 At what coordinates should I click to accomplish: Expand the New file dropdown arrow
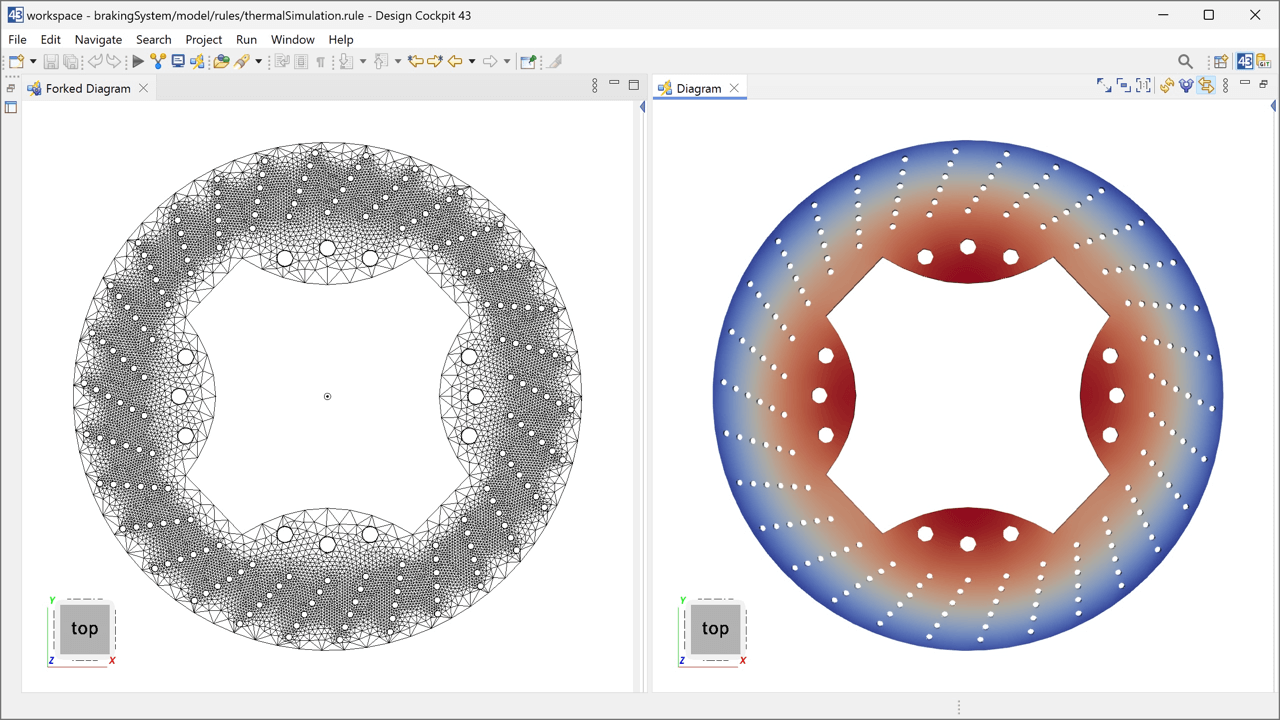pos(33,62)
